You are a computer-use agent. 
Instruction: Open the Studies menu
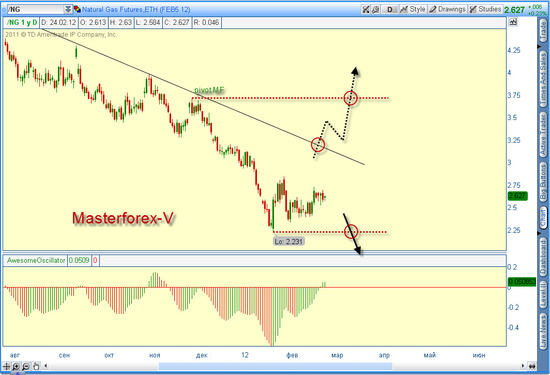[485, 9]
